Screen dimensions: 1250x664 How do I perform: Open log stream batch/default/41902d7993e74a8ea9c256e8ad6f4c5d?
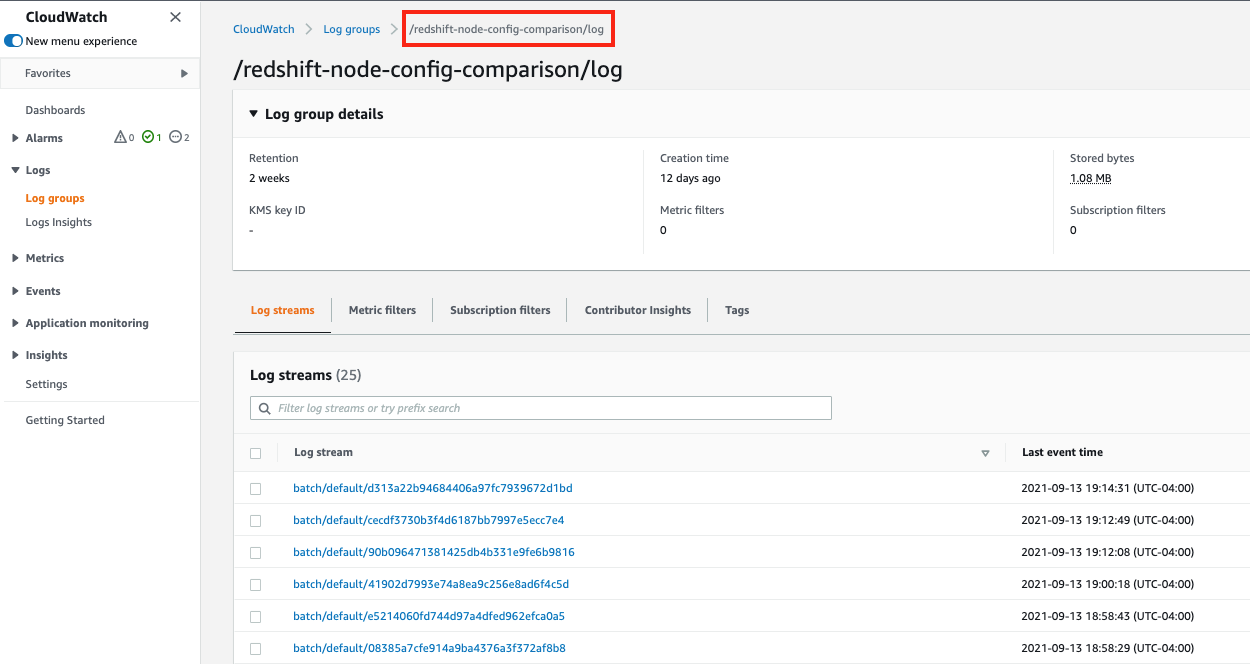click(431, 584)
